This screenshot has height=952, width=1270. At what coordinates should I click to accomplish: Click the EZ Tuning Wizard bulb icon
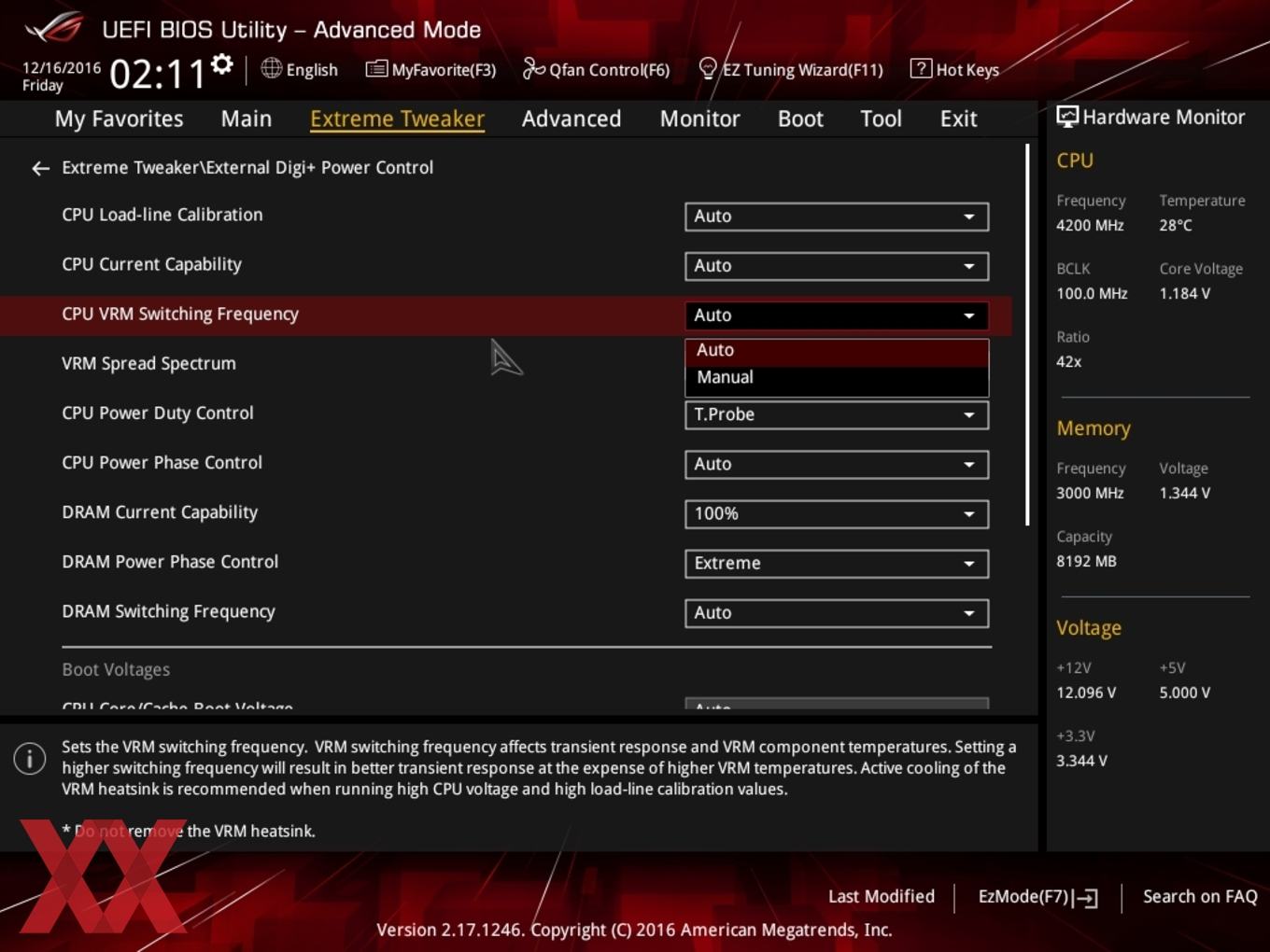tap(708, 68)
